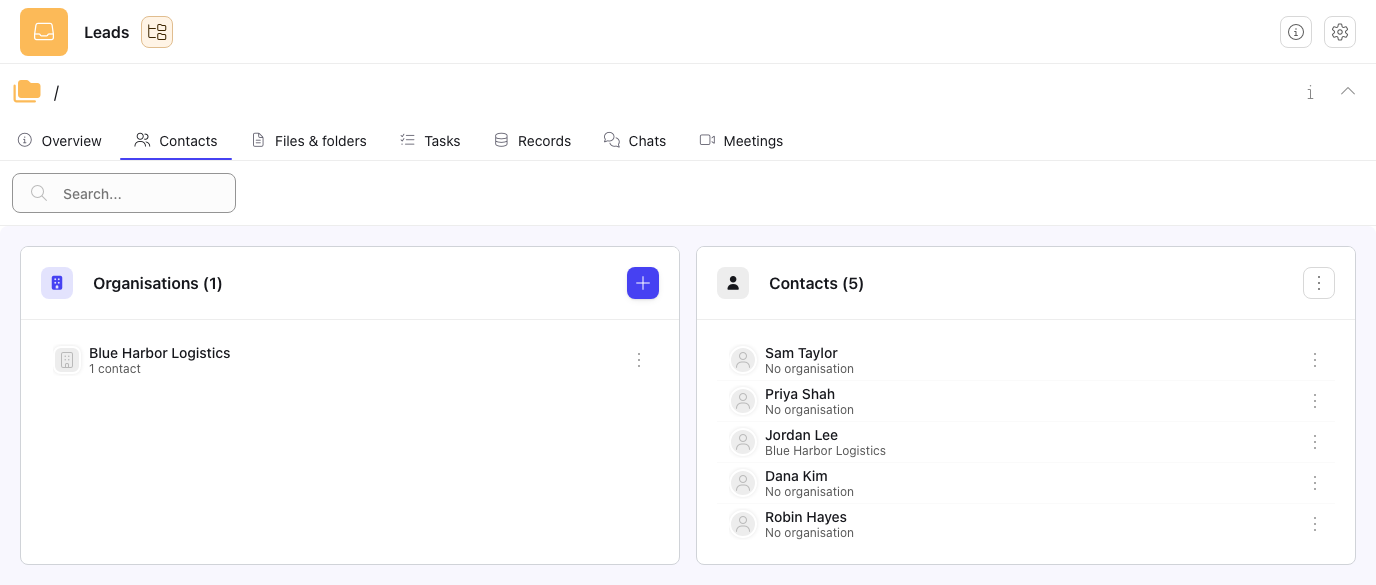Open the Records tab
Image resolution: width=1376 pixels, height=585 pixels.
[x=533, y=141]
